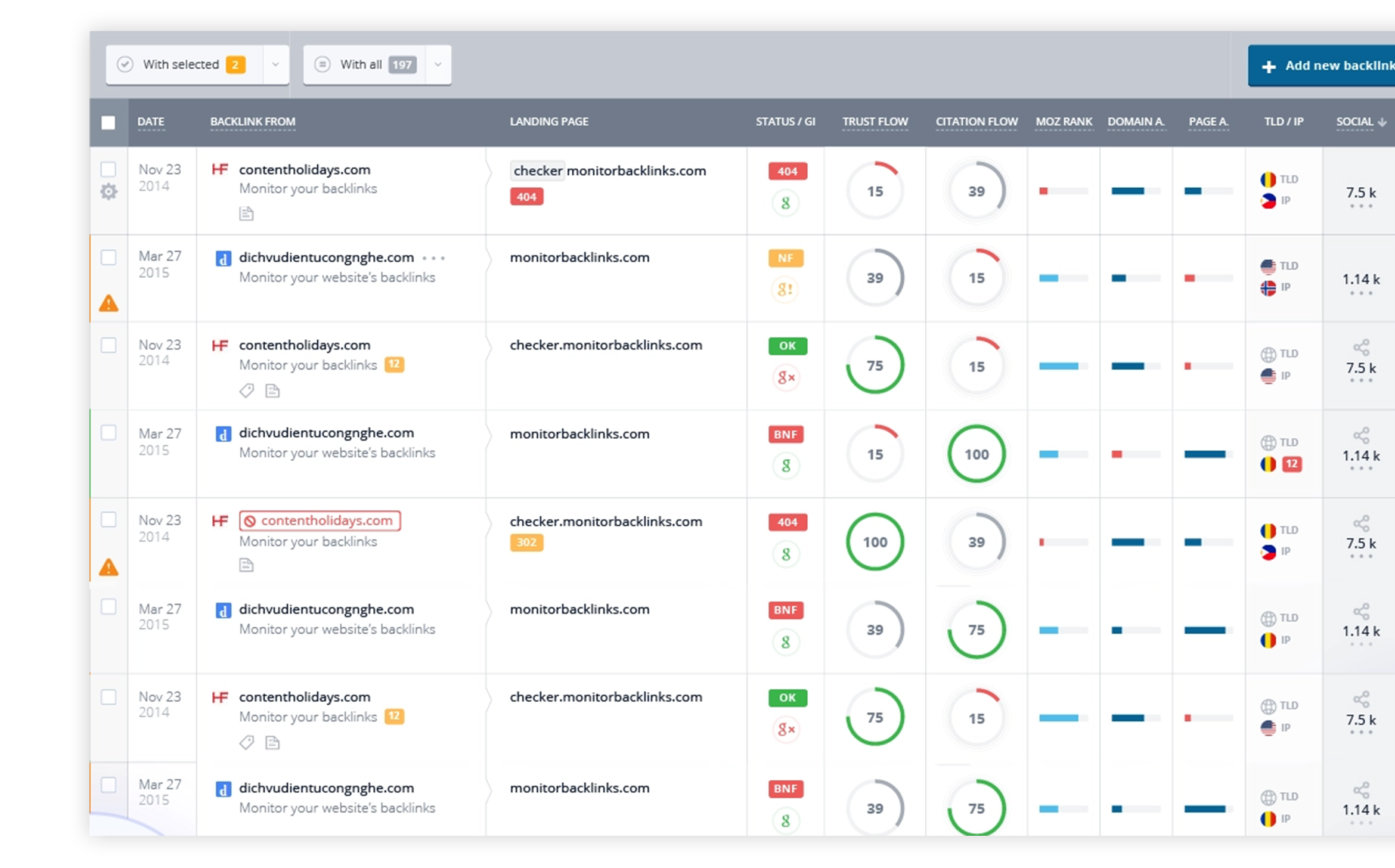The width and height of the screenshot is (1395, 868).
Task: Toggle the select-all checkbox in the header
Action: coord(109,122)
